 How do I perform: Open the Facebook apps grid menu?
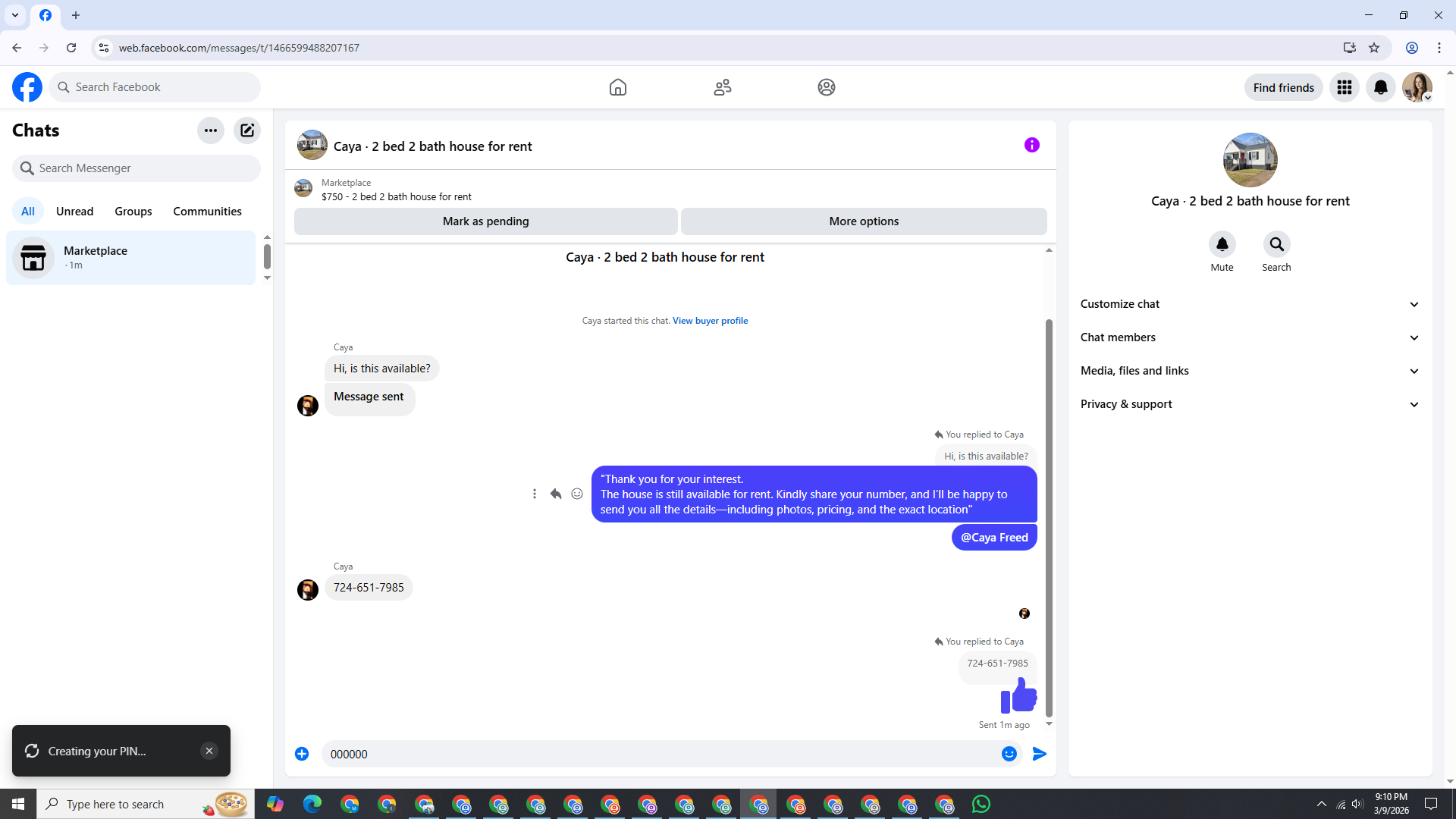(1344, 87)
